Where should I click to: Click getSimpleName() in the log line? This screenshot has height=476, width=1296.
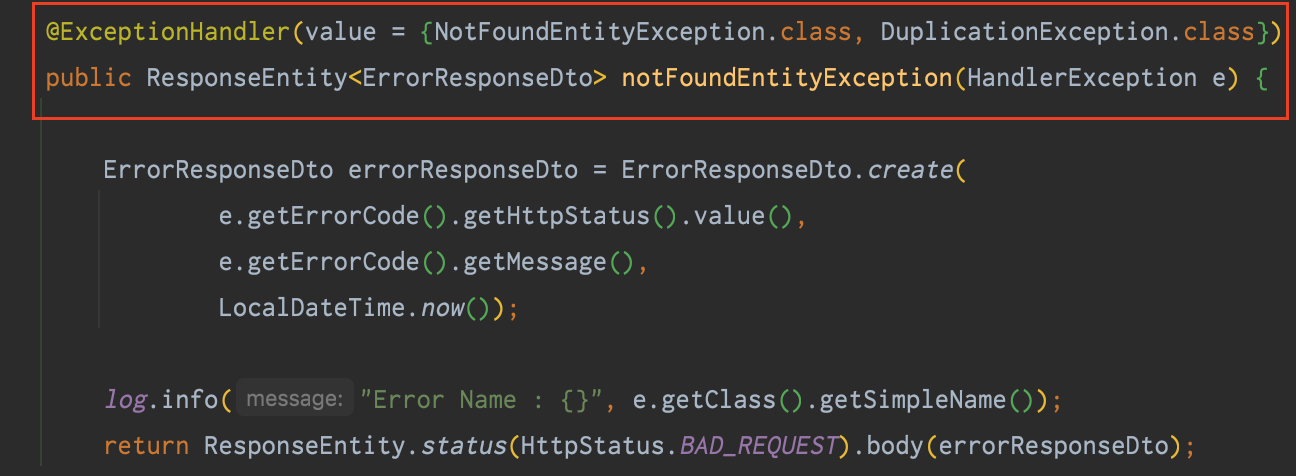pyautogui.click(x=926, y=400)
